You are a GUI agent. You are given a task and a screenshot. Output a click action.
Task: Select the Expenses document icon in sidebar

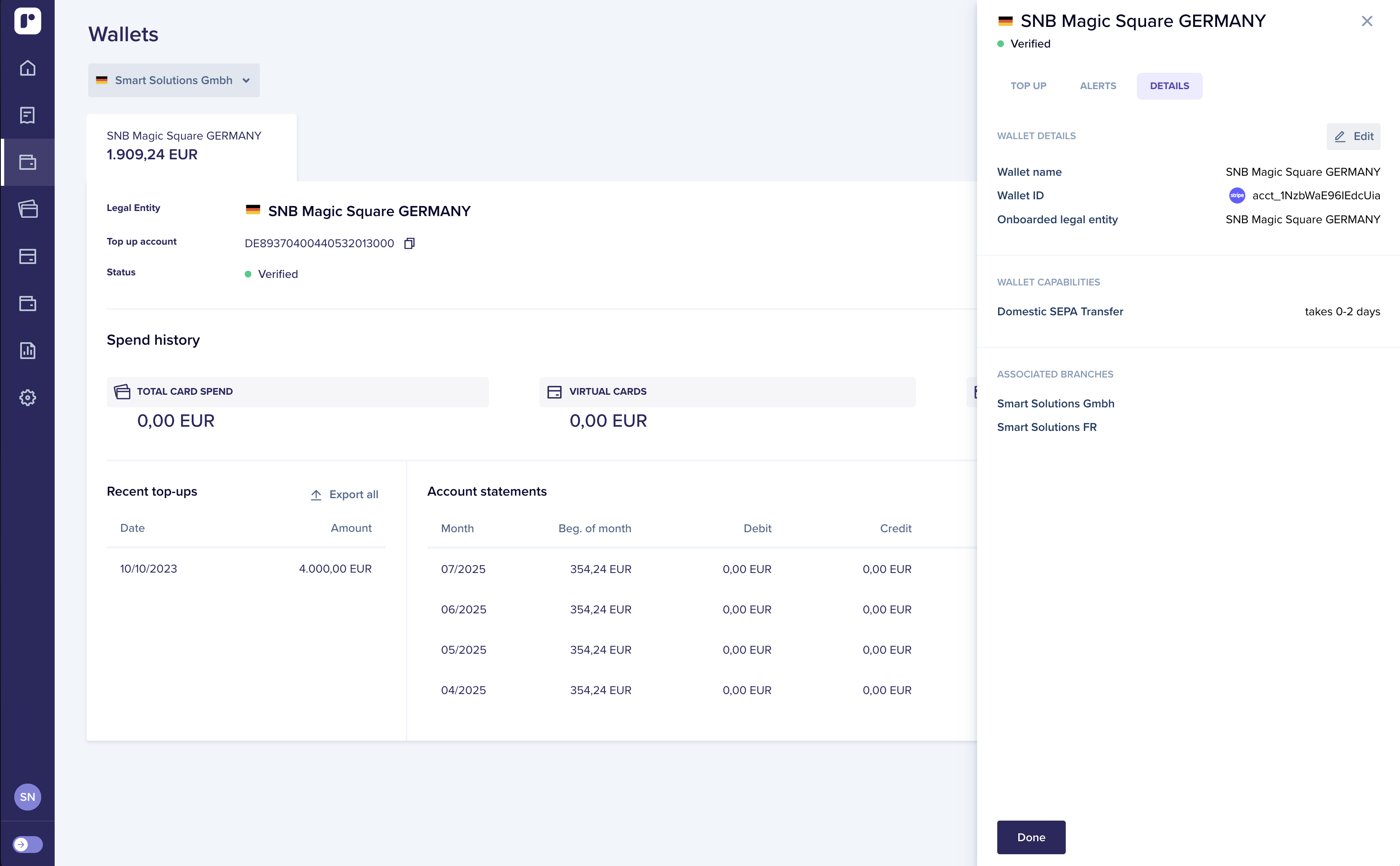pyautogui.click(x=27, y=115)
